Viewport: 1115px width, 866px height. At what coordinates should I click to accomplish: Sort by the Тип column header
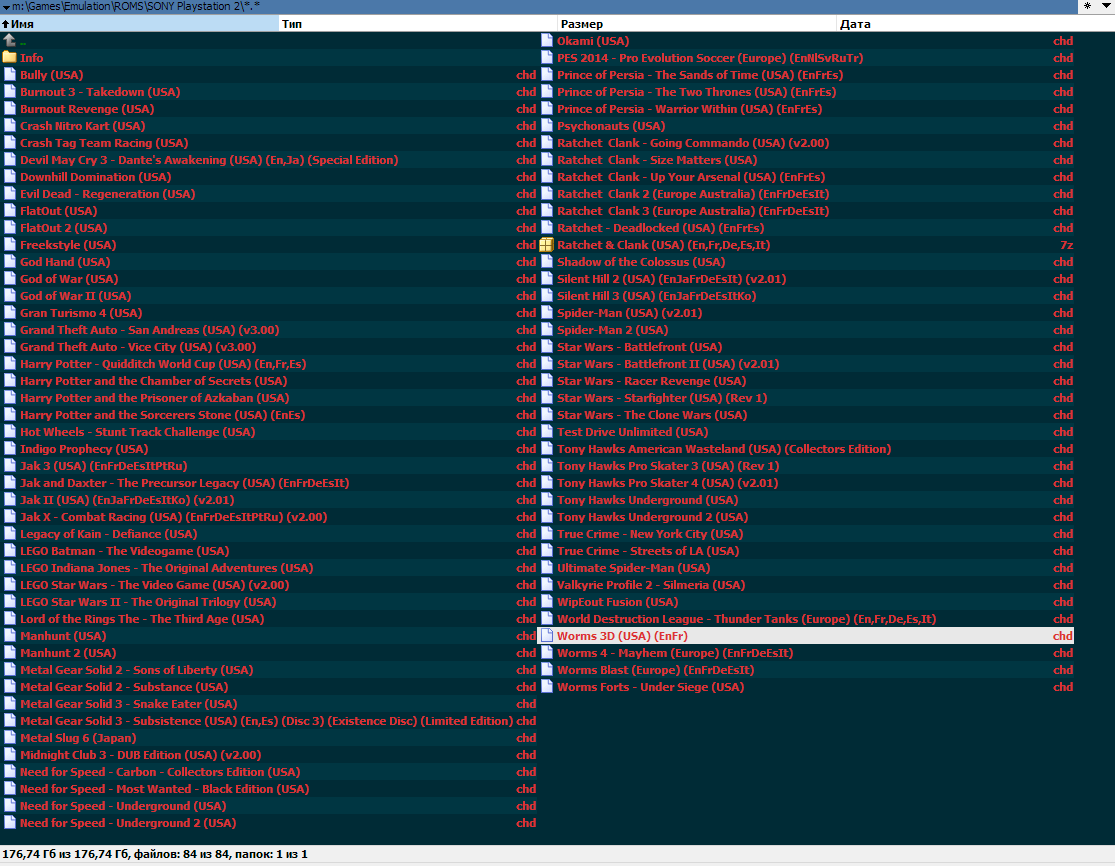(x=418, y=23)
